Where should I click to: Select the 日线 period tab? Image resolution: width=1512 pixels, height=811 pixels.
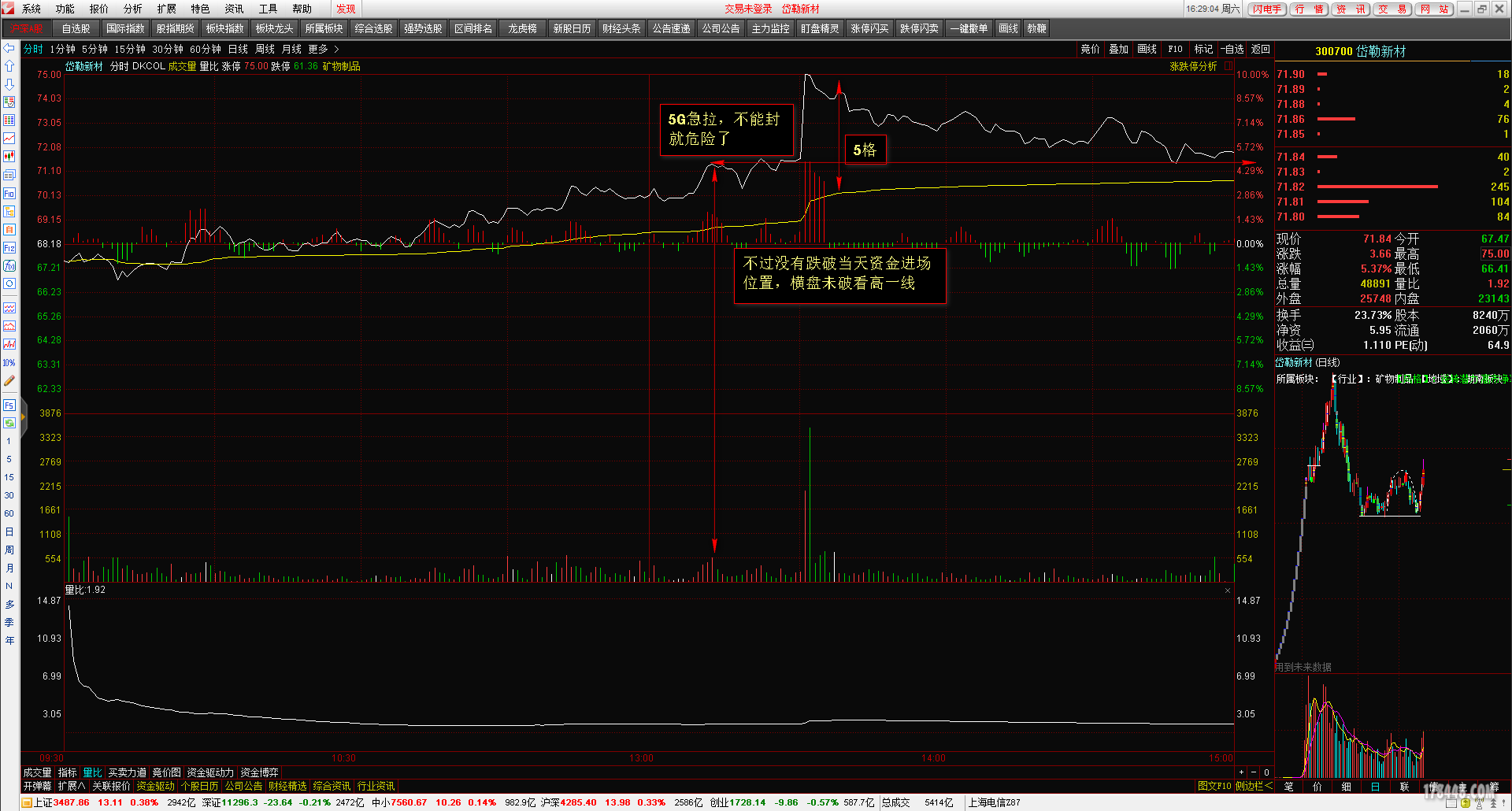click(238, 49)
